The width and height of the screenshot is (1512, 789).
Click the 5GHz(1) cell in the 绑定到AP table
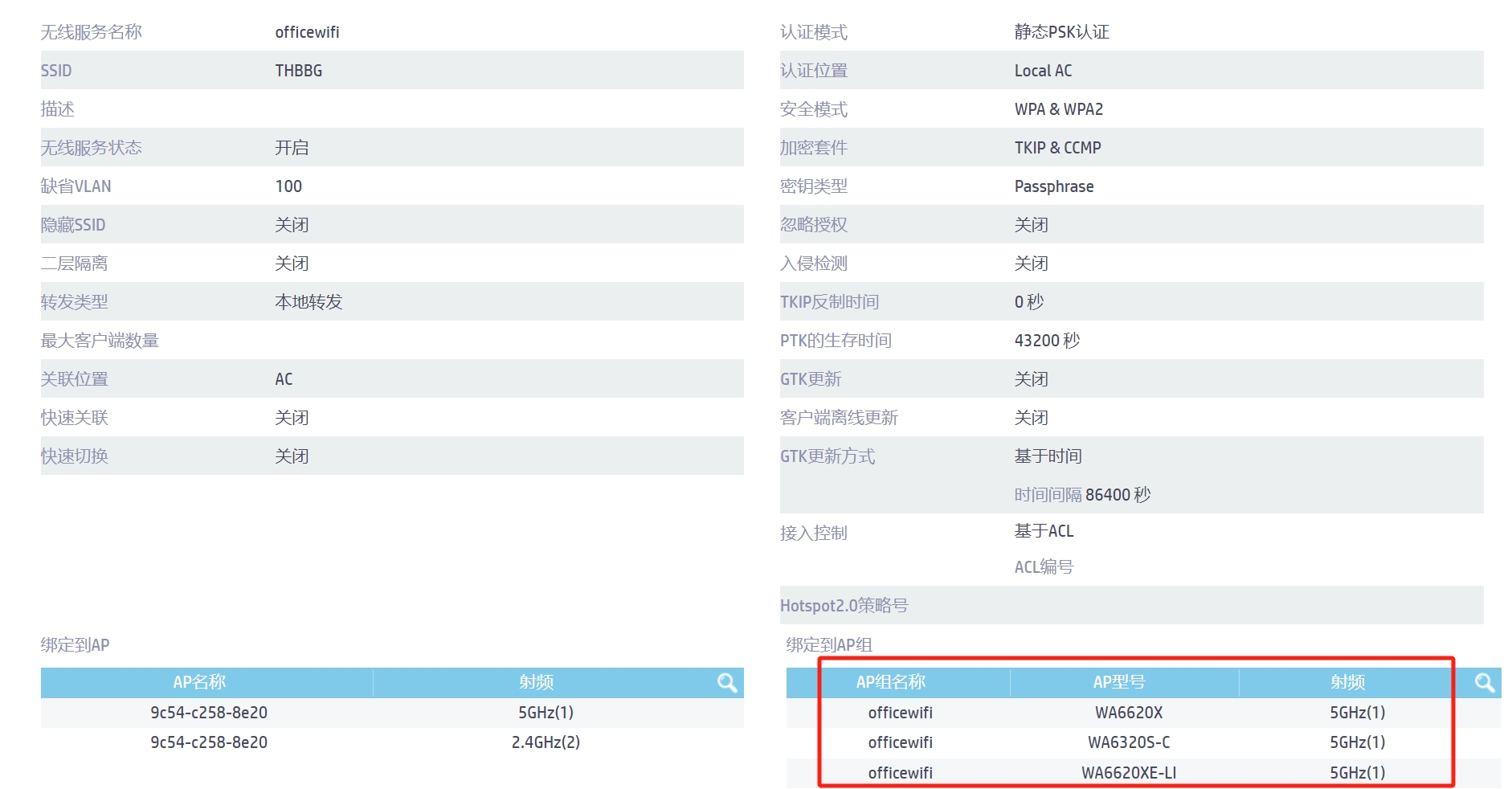pyautogui.click(x=546, y=713)
